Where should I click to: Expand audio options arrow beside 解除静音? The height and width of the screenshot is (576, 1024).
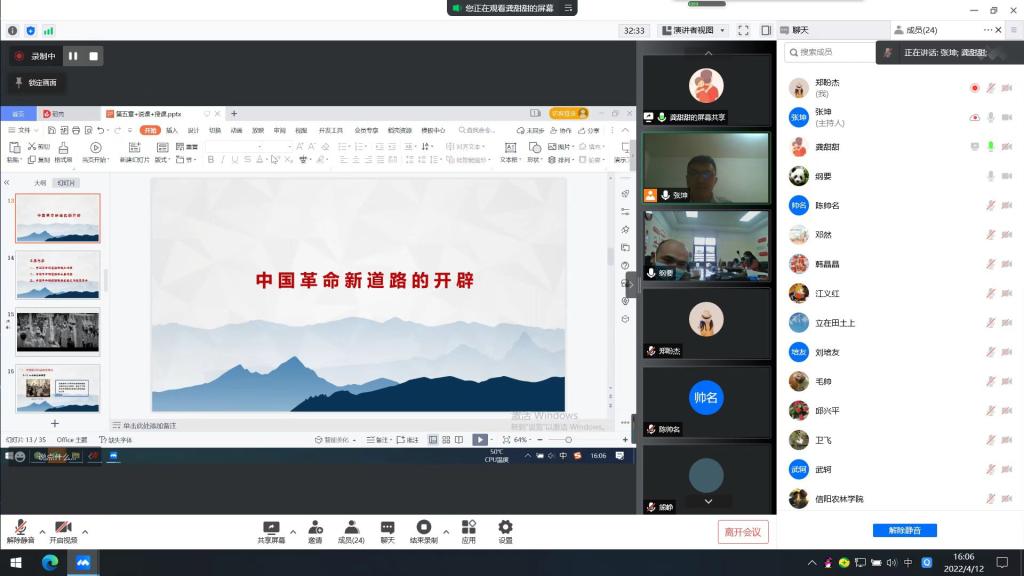click(42, 532)
